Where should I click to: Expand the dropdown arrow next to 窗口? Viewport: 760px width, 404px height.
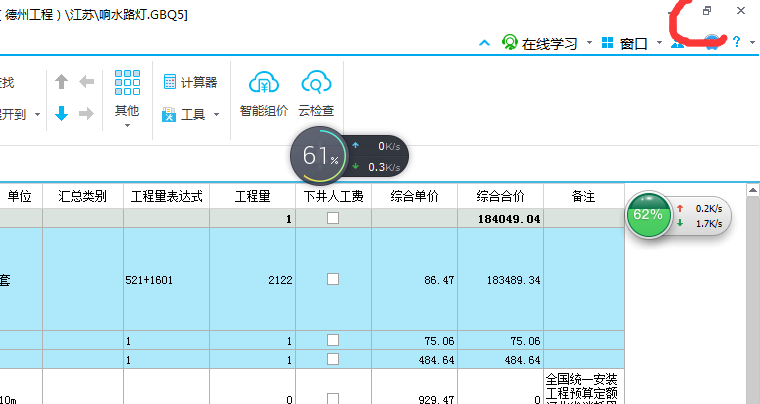(659, 43)
